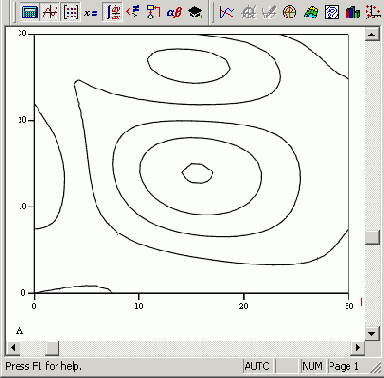
Task: Insert an X-Y plot
Action: point(227,12)
